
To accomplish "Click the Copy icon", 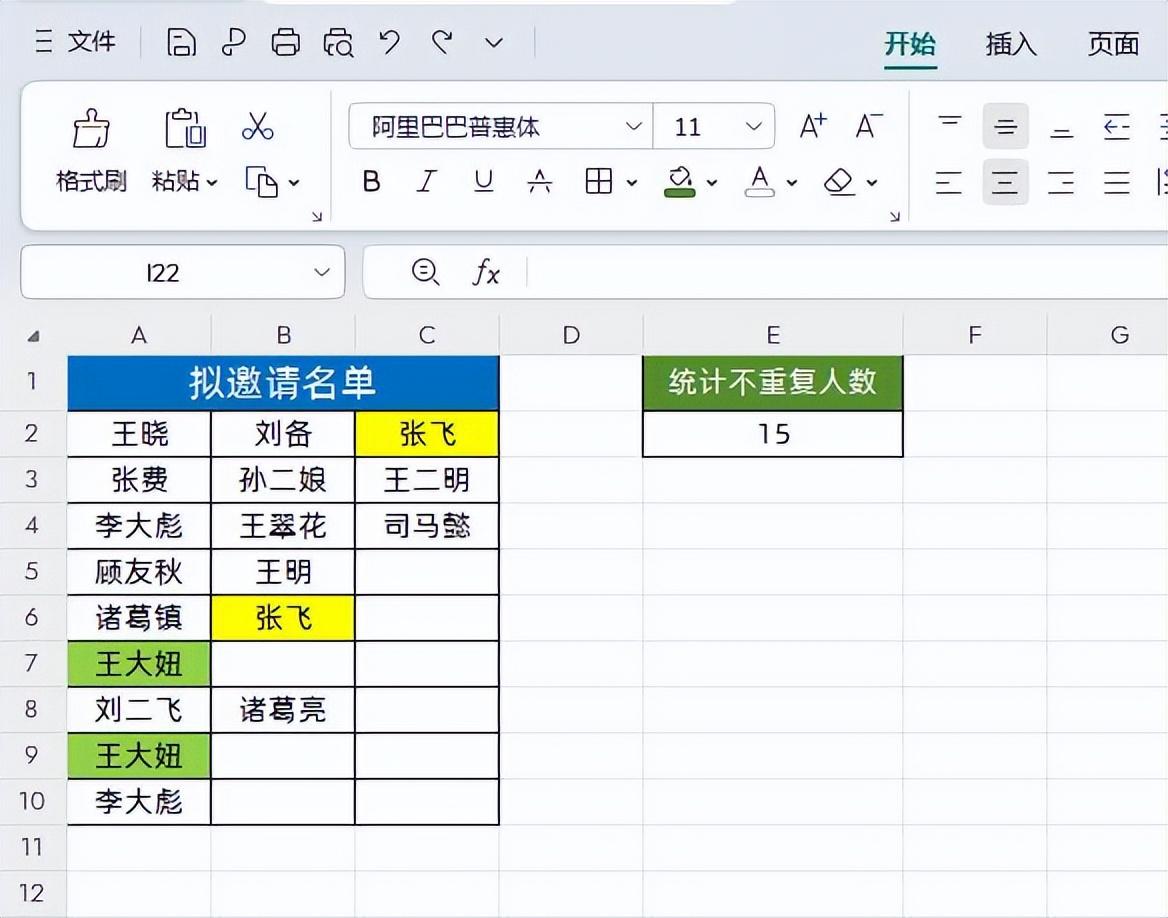I will (x=261, y=182).
